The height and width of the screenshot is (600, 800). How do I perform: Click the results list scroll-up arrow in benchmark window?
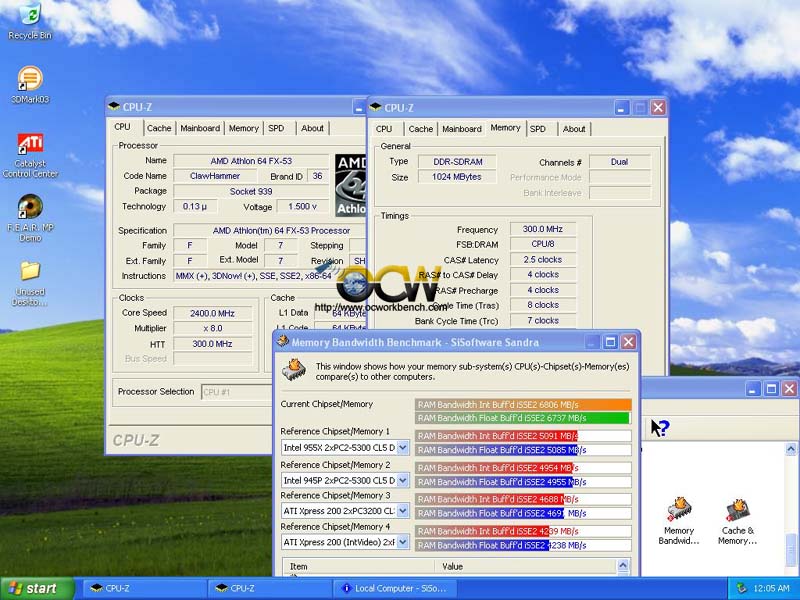tap(623, 565)
